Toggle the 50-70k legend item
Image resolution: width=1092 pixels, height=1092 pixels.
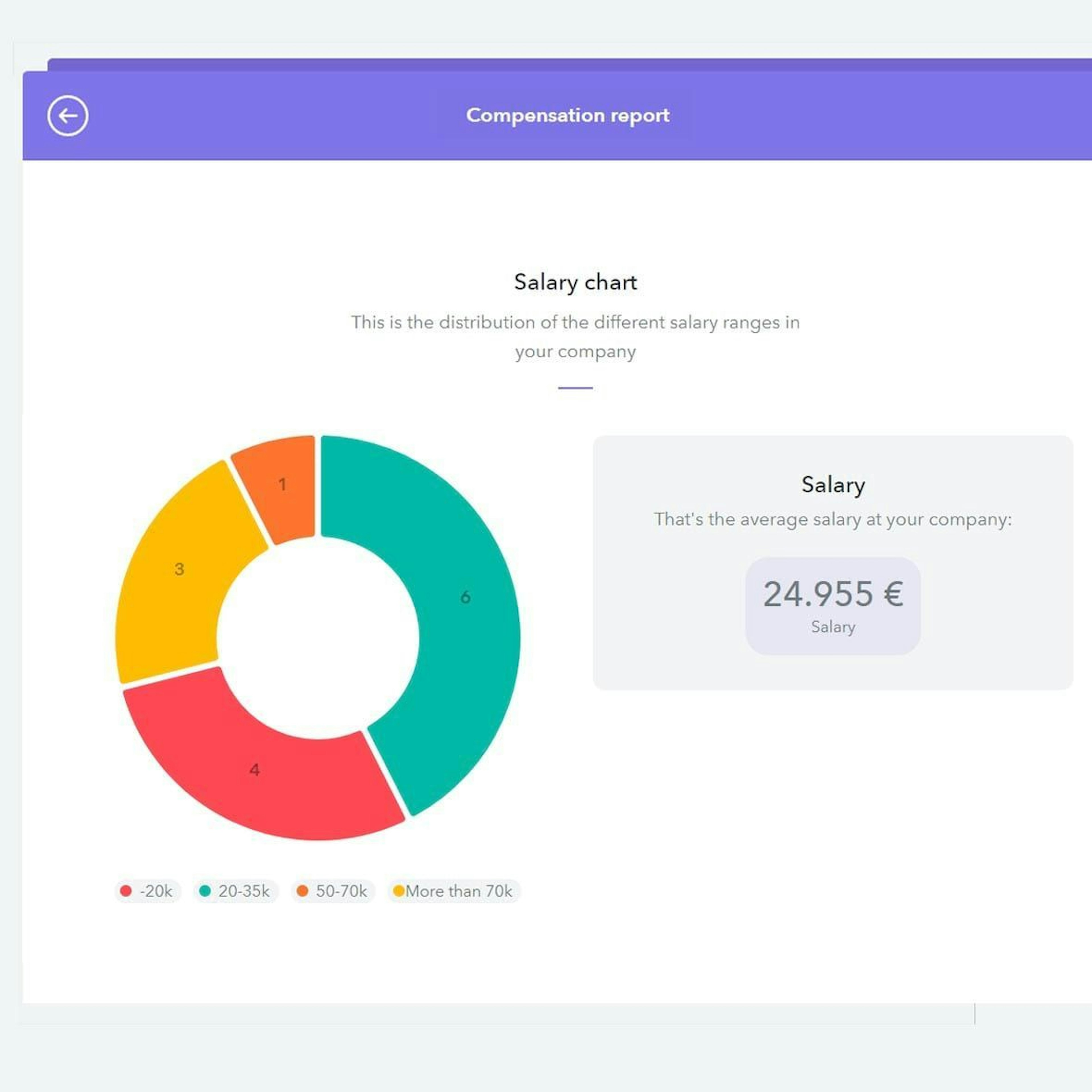click(333, 891)
